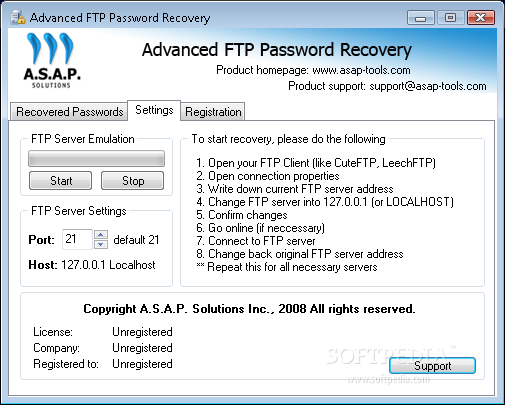505x405 pixels.
Task: Click the A.S.A.P. Solutions logo
Action: [x=52, y=60]
